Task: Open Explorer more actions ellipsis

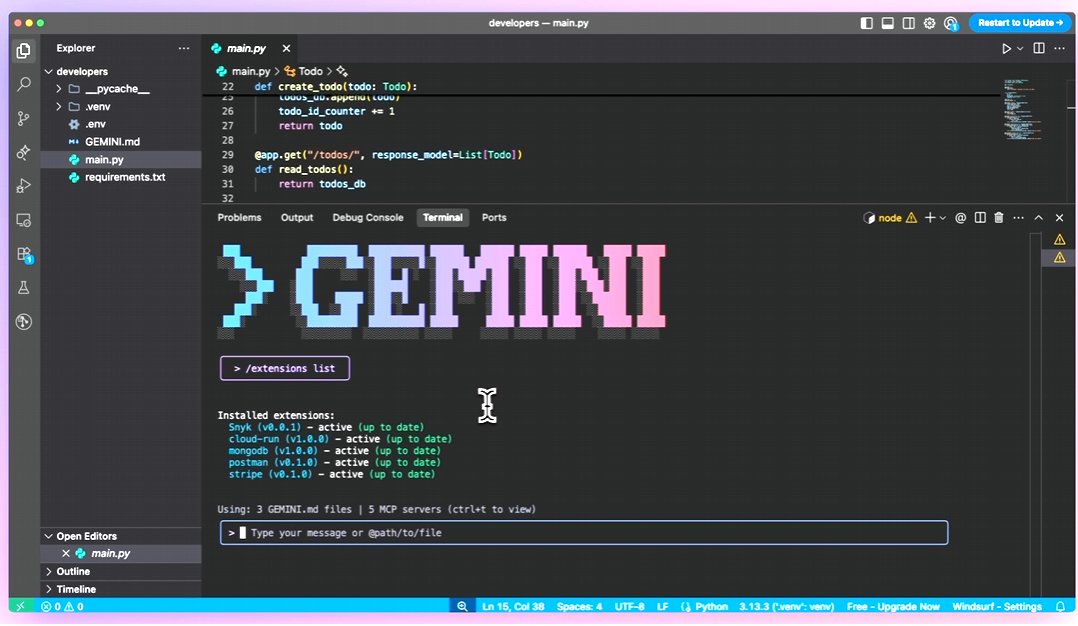Action: coord(184,48)
